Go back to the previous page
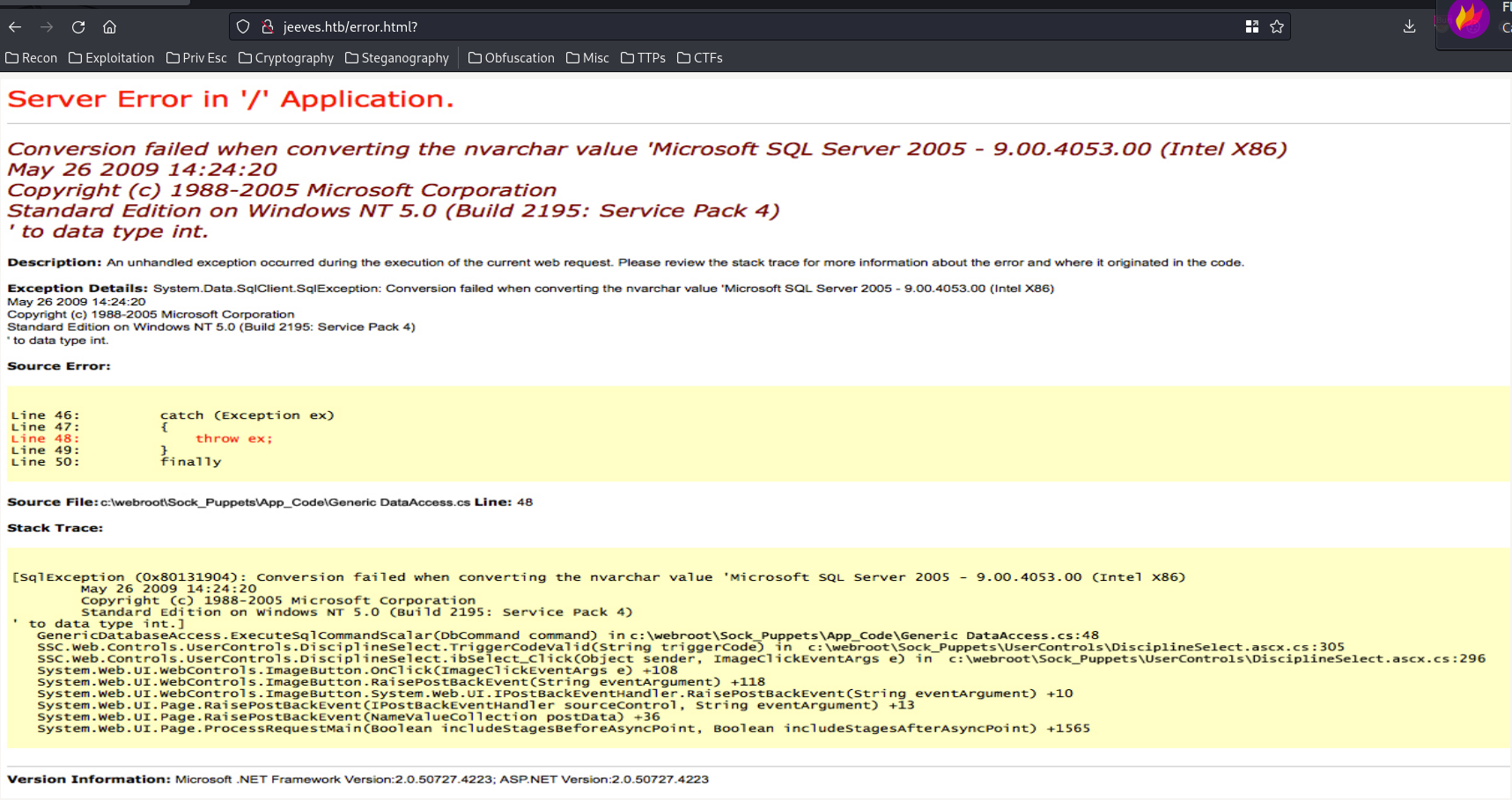1512x800 pixels. click(15, 27)
